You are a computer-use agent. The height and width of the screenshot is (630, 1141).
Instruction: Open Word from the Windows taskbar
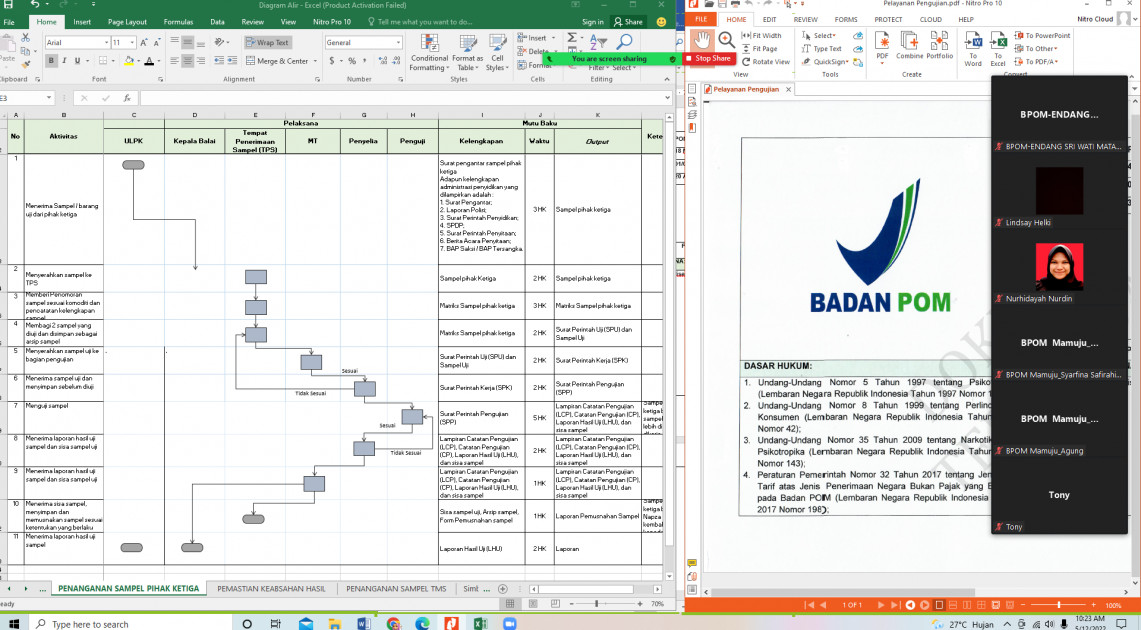[364, 623]
